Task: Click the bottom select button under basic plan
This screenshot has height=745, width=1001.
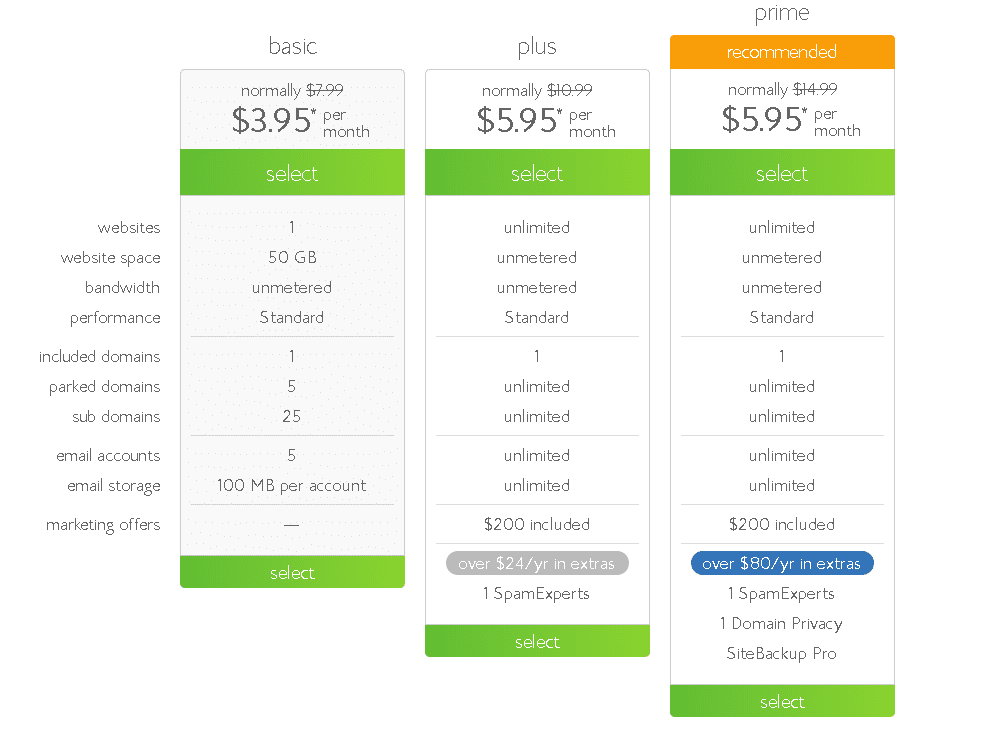Action: click(292, 572)
